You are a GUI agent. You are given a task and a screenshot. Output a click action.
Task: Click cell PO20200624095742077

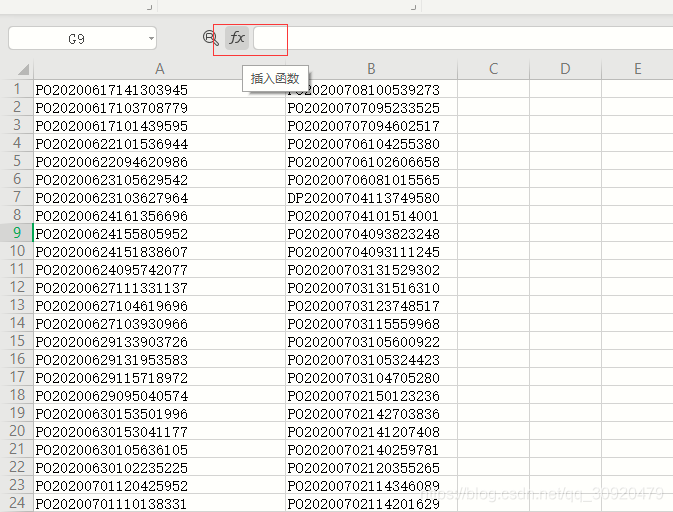point(160,270)
